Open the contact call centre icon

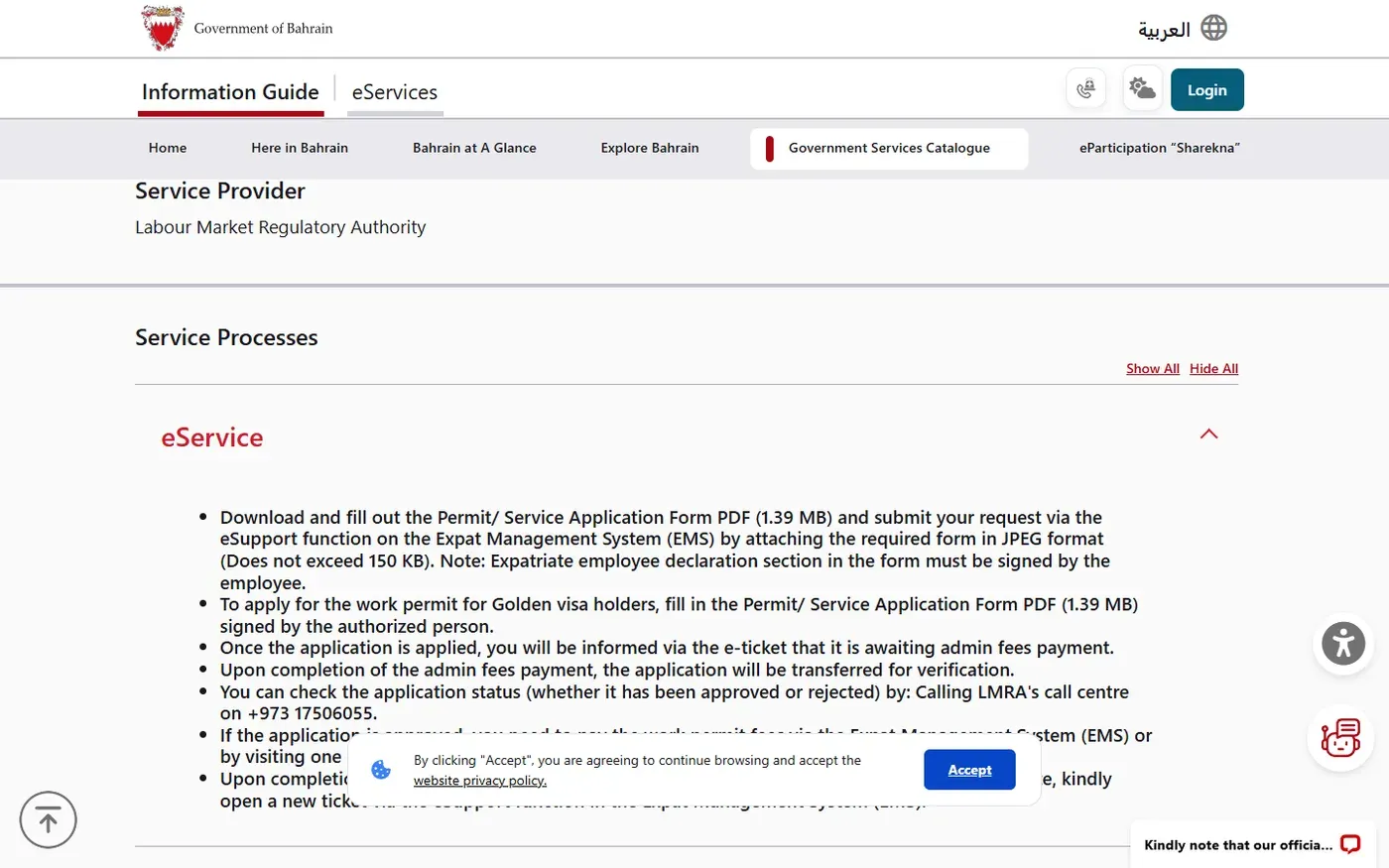click(1085, 89)
